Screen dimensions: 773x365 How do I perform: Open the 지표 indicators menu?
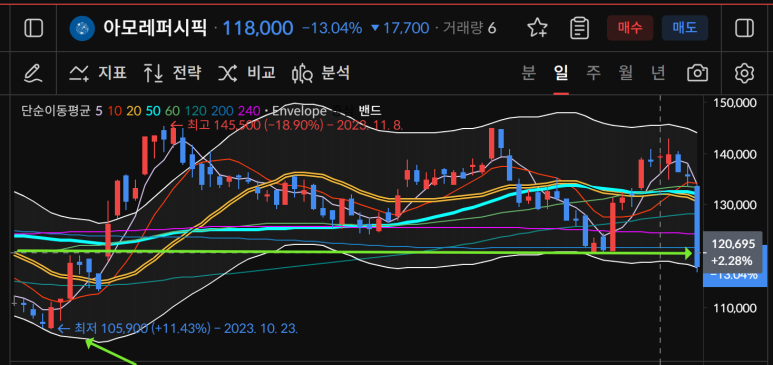click(98, 73)
